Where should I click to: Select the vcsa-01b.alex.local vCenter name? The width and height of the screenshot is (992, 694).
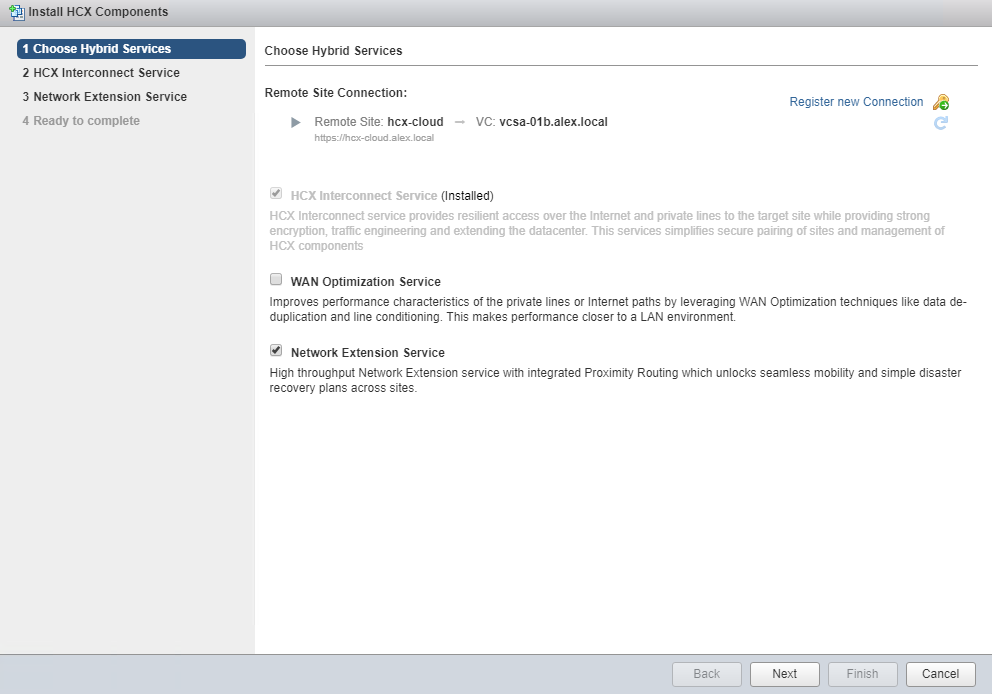pos(553,122)
